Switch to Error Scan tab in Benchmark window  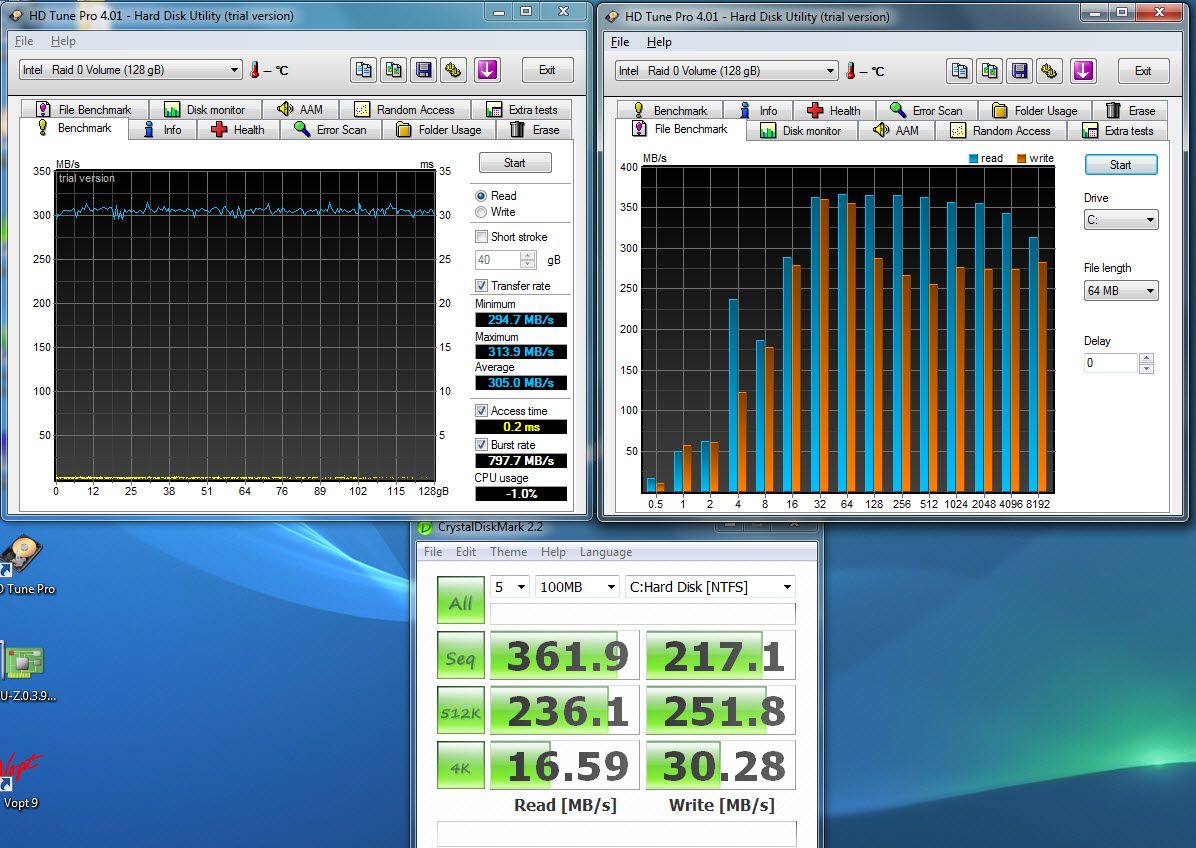pyautogui.click(x=331, y=130)
